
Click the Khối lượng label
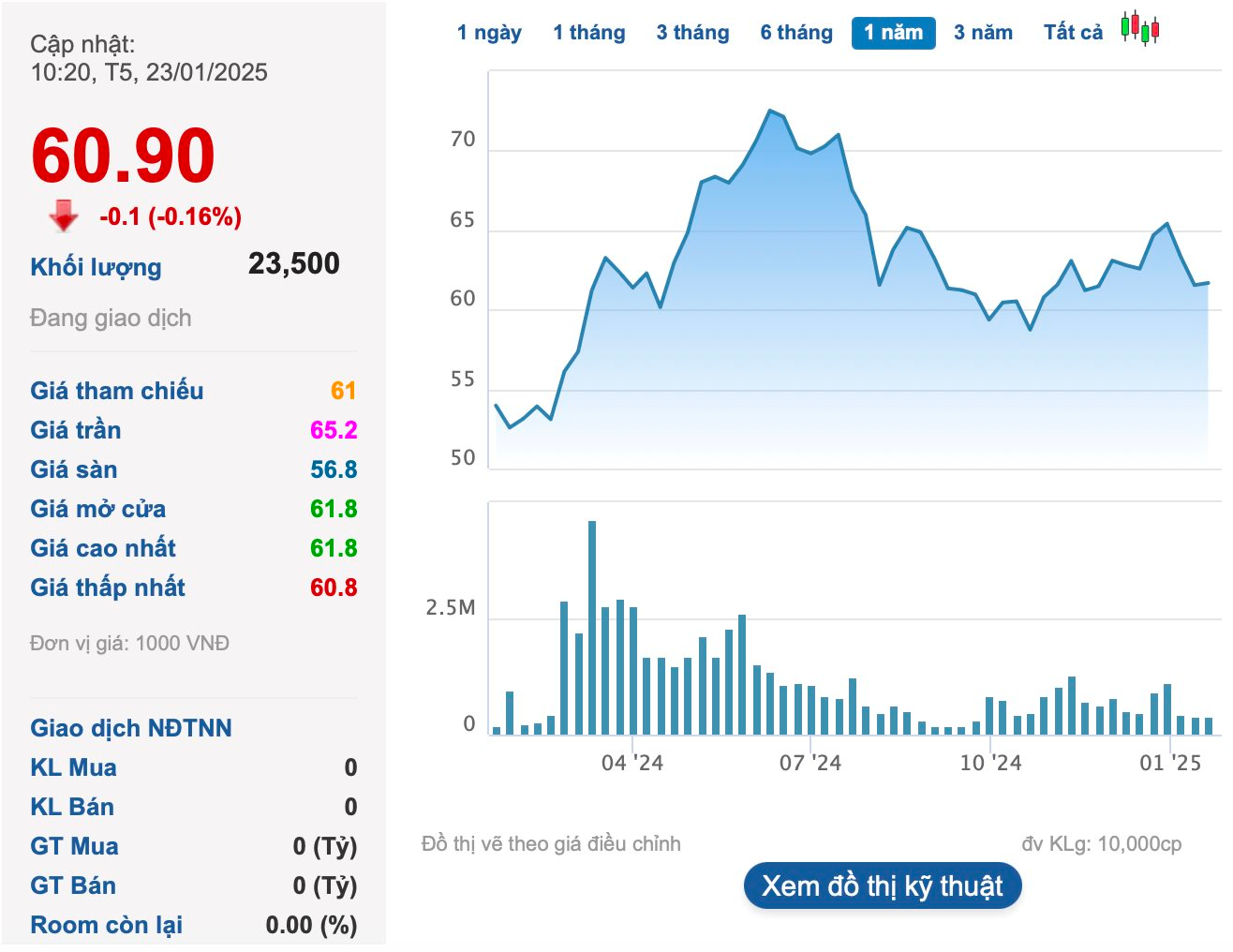[x=96, y=267]
